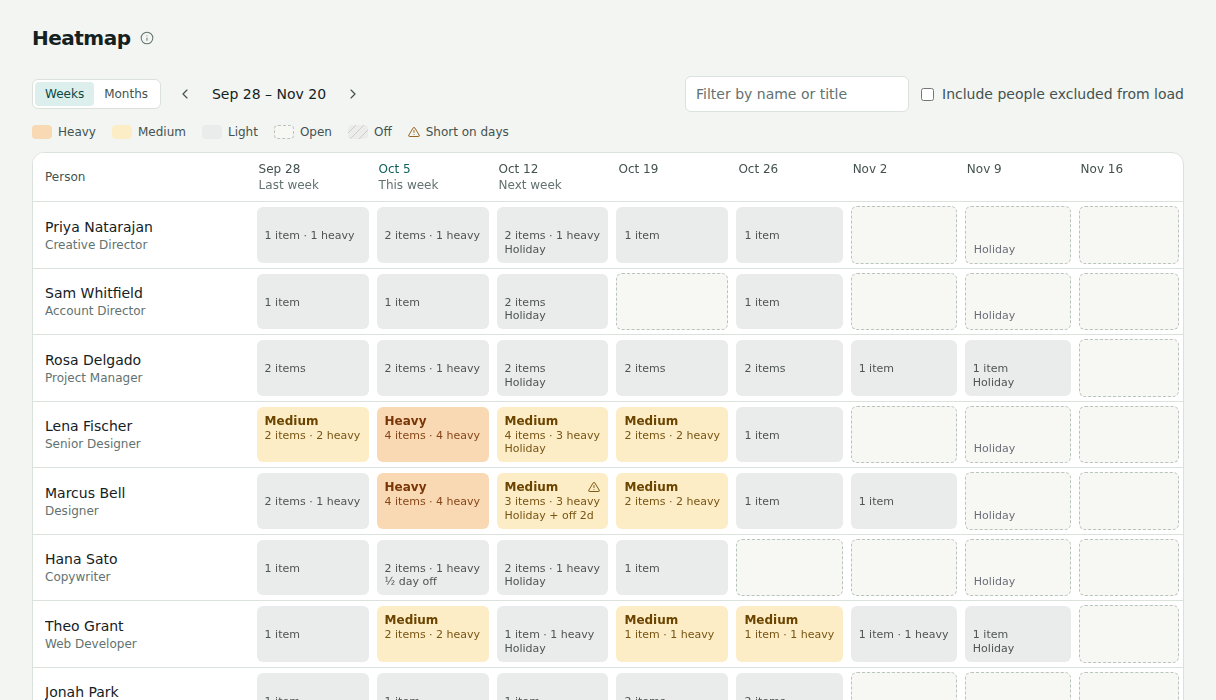This screenshot has height=700, width=1216.
Task: Open Rosa Delgado's person row name
Action: coord(93,360)
